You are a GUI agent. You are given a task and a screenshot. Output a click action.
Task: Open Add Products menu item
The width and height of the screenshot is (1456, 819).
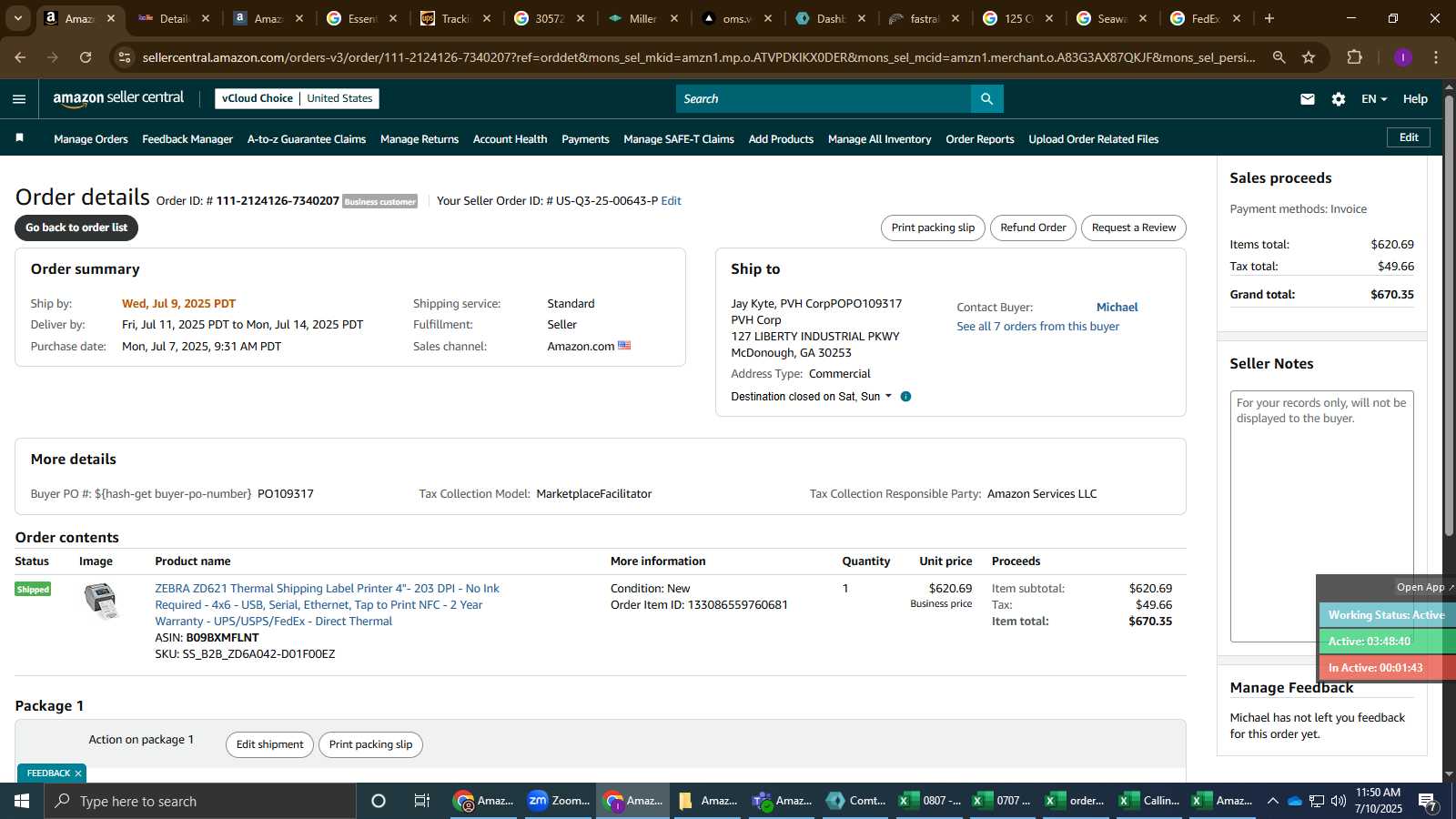point(781,139)
